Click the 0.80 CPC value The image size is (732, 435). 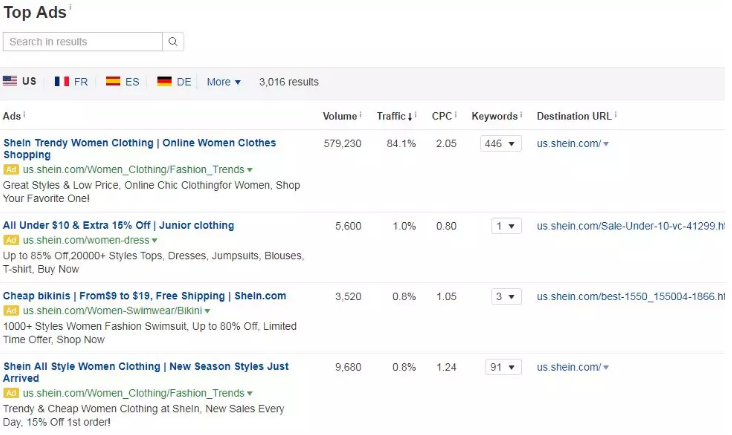click(446, 226)
